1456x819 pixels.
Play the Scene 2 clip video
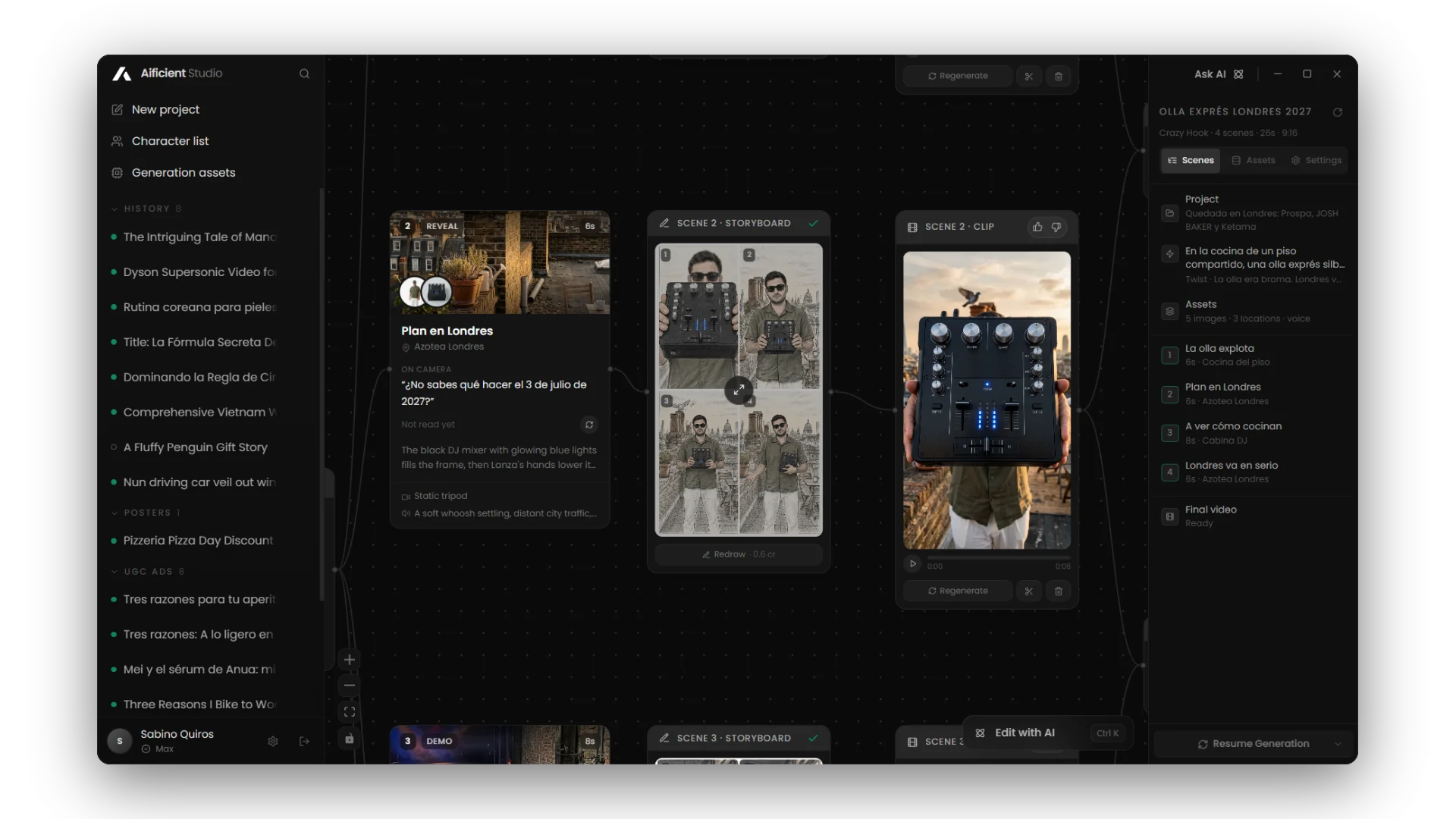pos(913,563)
